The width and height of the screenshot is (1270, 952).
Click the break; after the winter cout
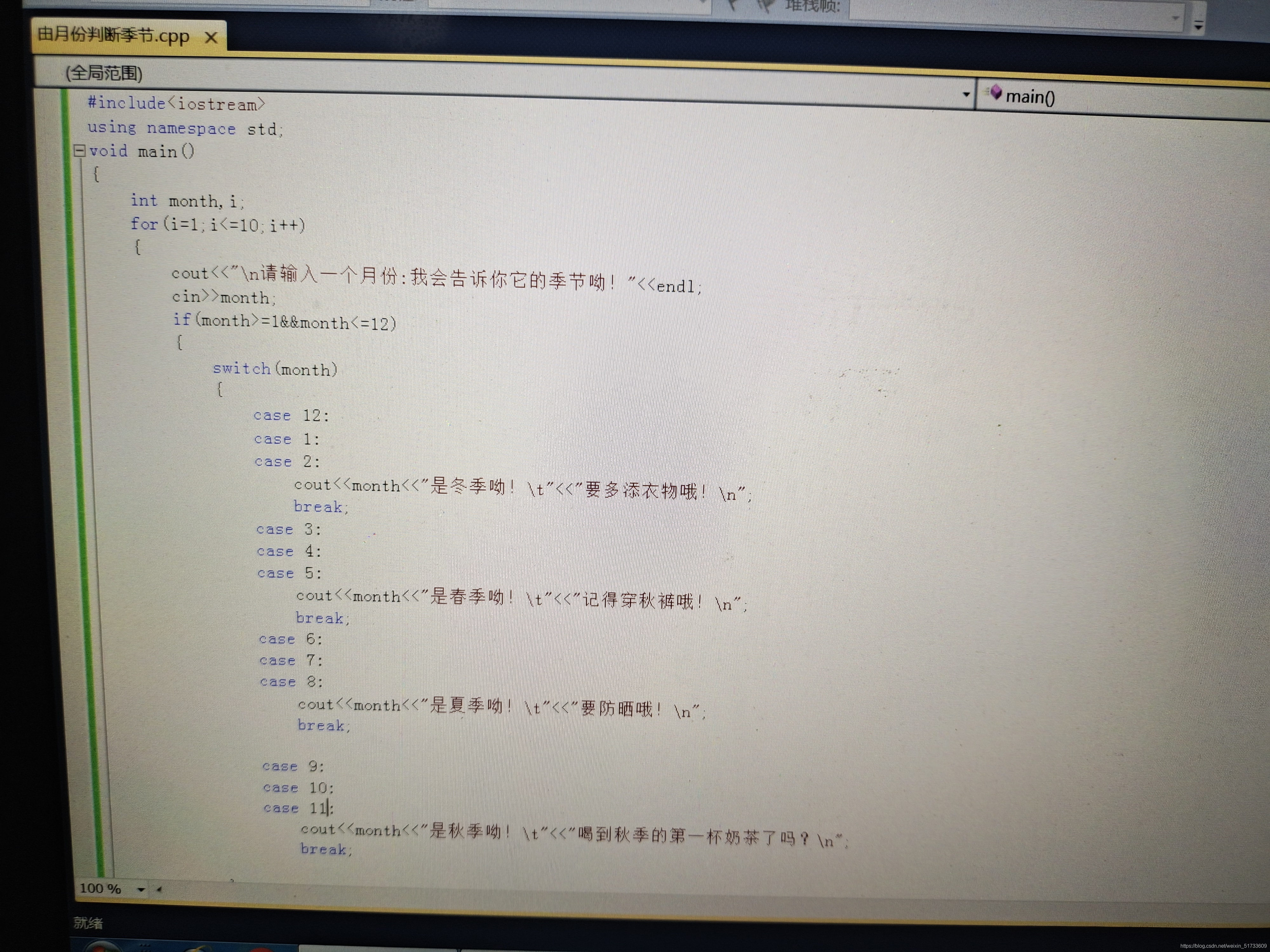pyautogui.click(x=321, y=507)
